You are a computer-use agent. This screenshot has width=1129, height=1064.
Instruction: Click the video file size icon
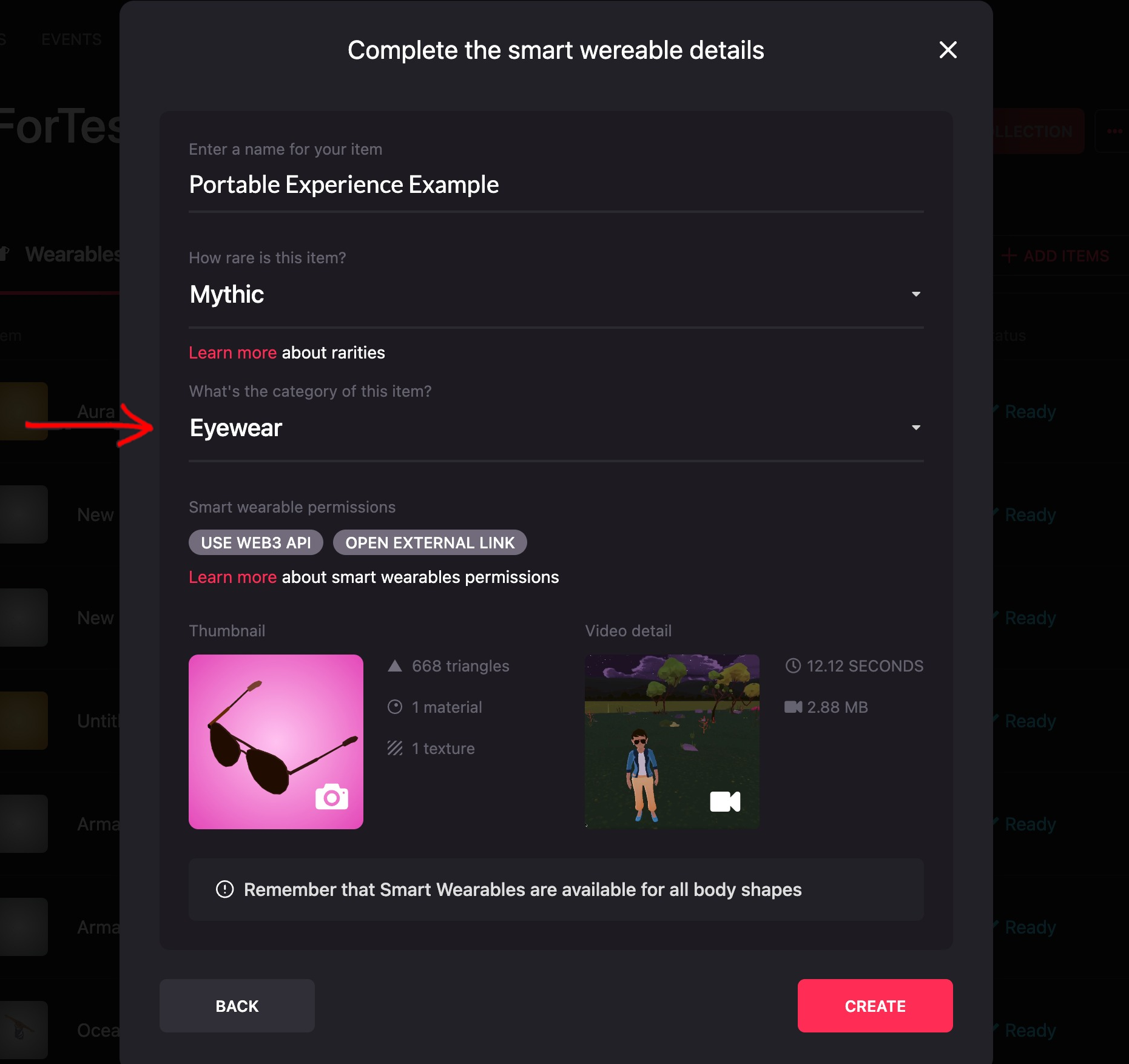pyautogui.click(x=793, y=707)
